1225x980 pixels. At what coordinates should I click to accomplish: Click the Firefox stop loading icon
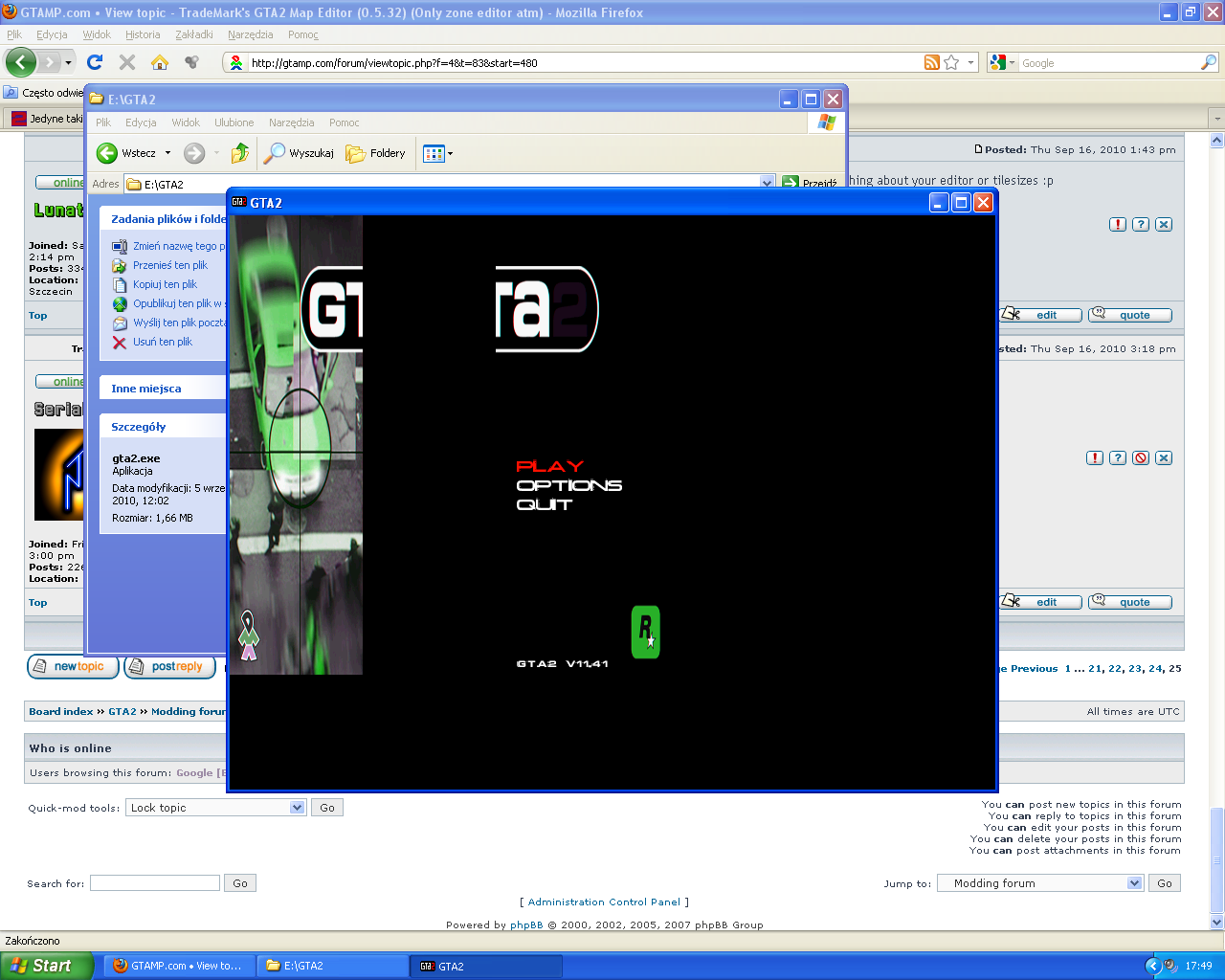[127, 62]
